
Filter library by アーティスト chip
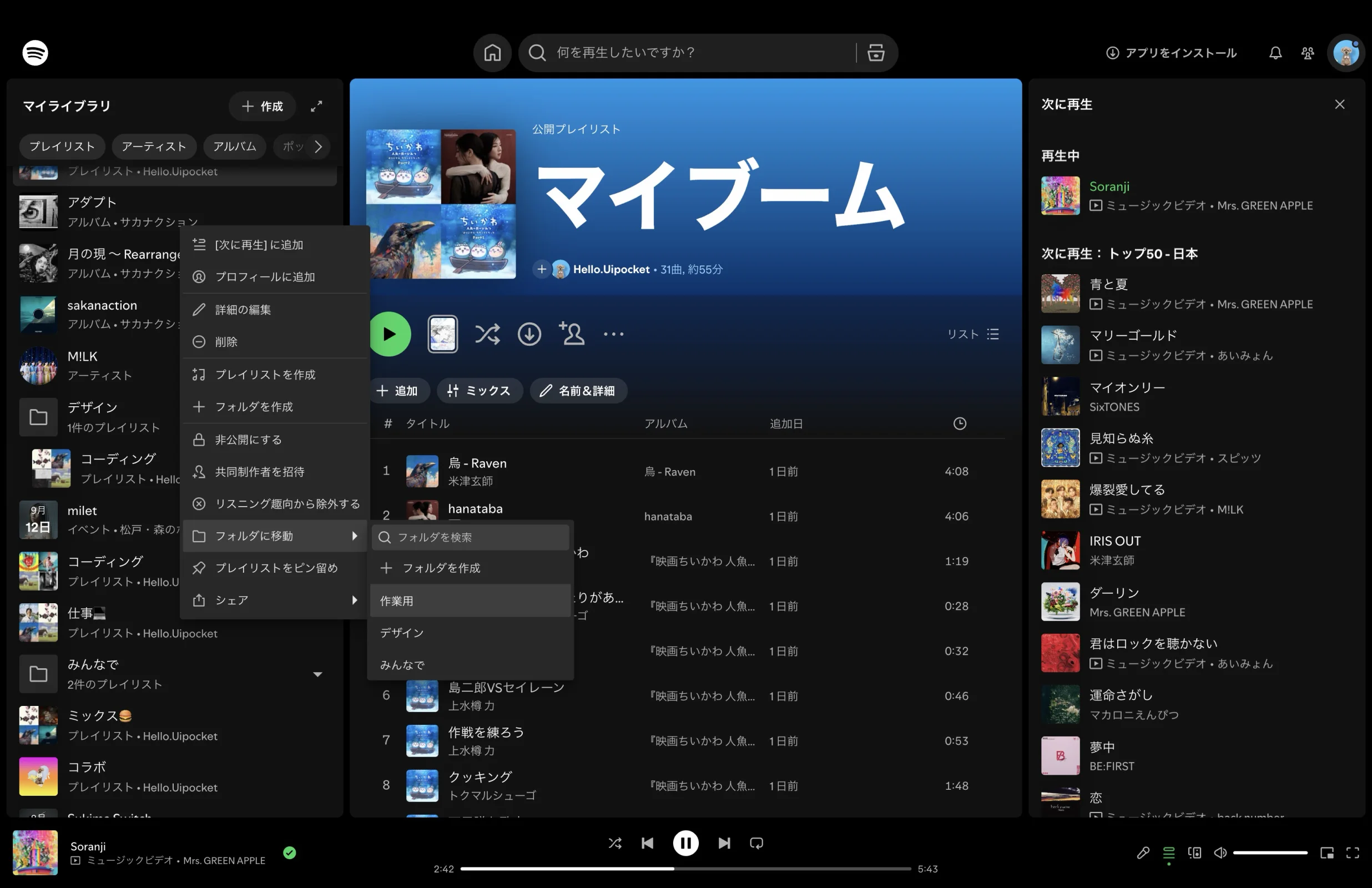click(x=154, y=147)
